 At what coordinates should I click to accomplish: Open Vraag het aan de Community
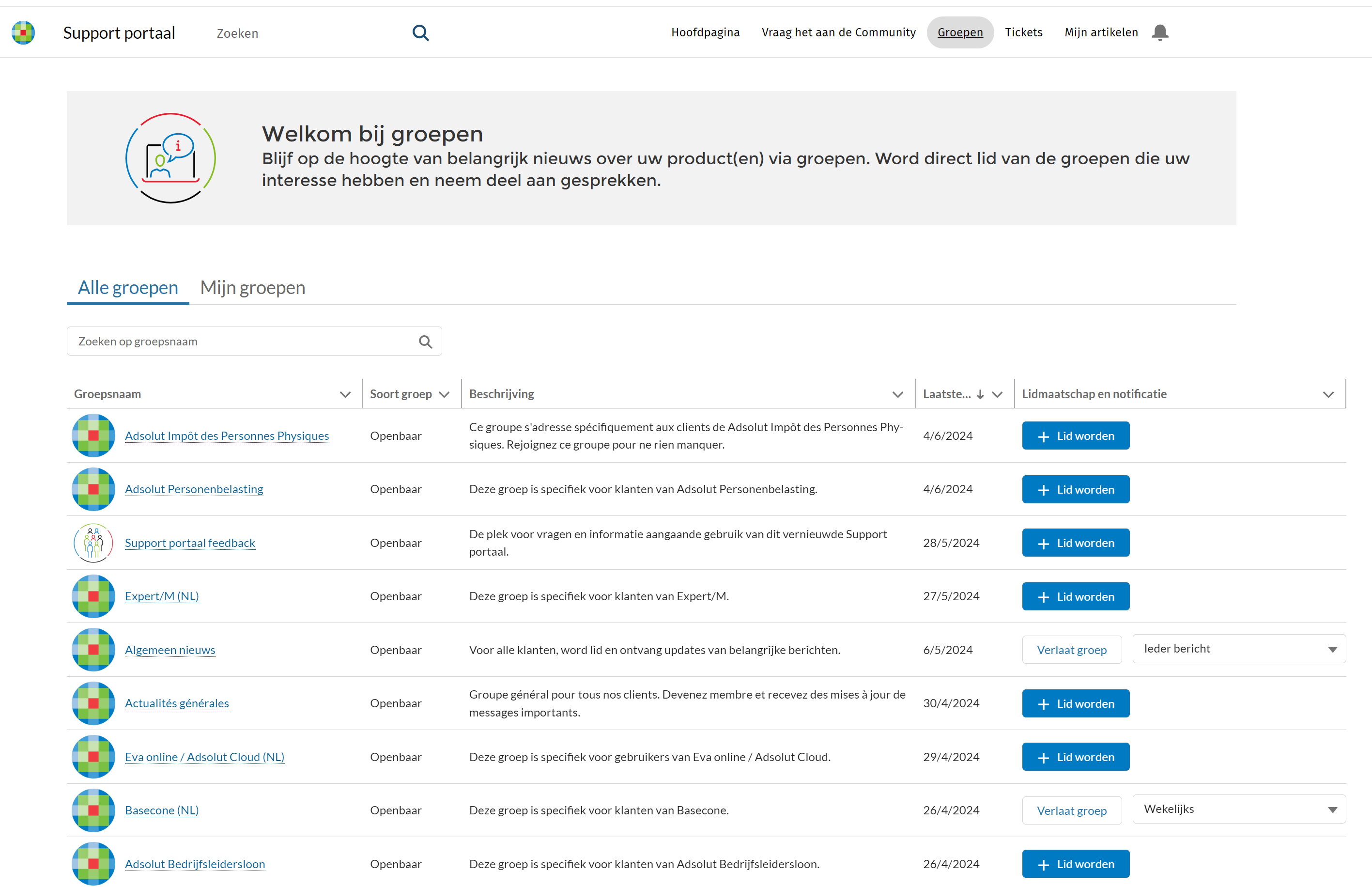(838, 32)
